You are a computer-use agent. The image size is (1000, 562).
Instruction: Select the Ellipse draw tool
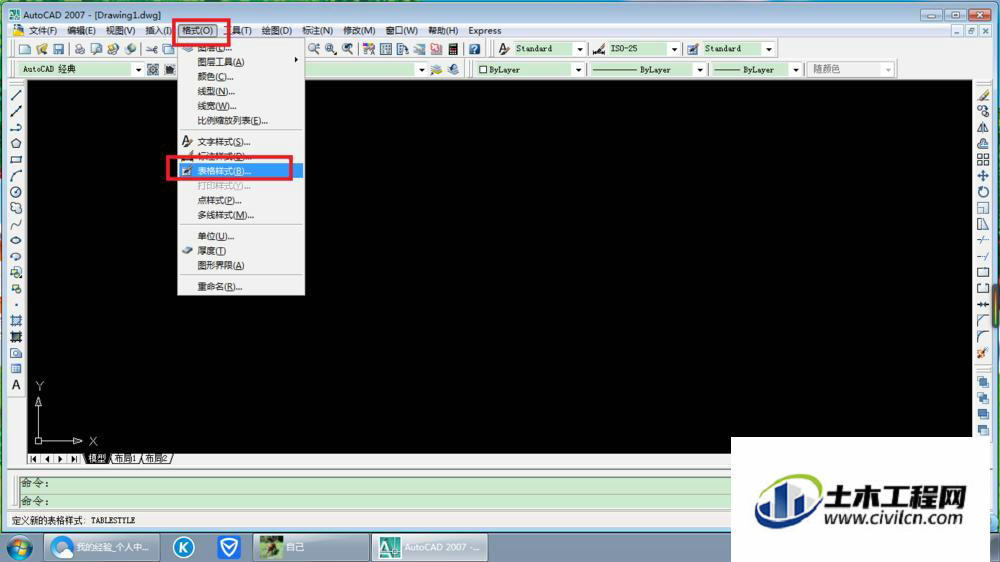pyautogui.click(x=16, y=240)
